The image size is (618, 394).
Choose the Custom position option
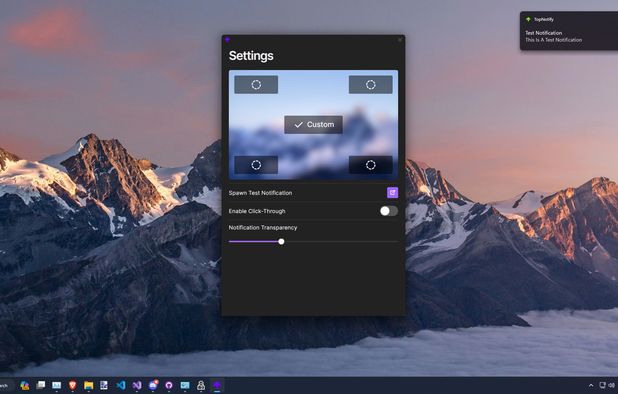coord(313,125)
